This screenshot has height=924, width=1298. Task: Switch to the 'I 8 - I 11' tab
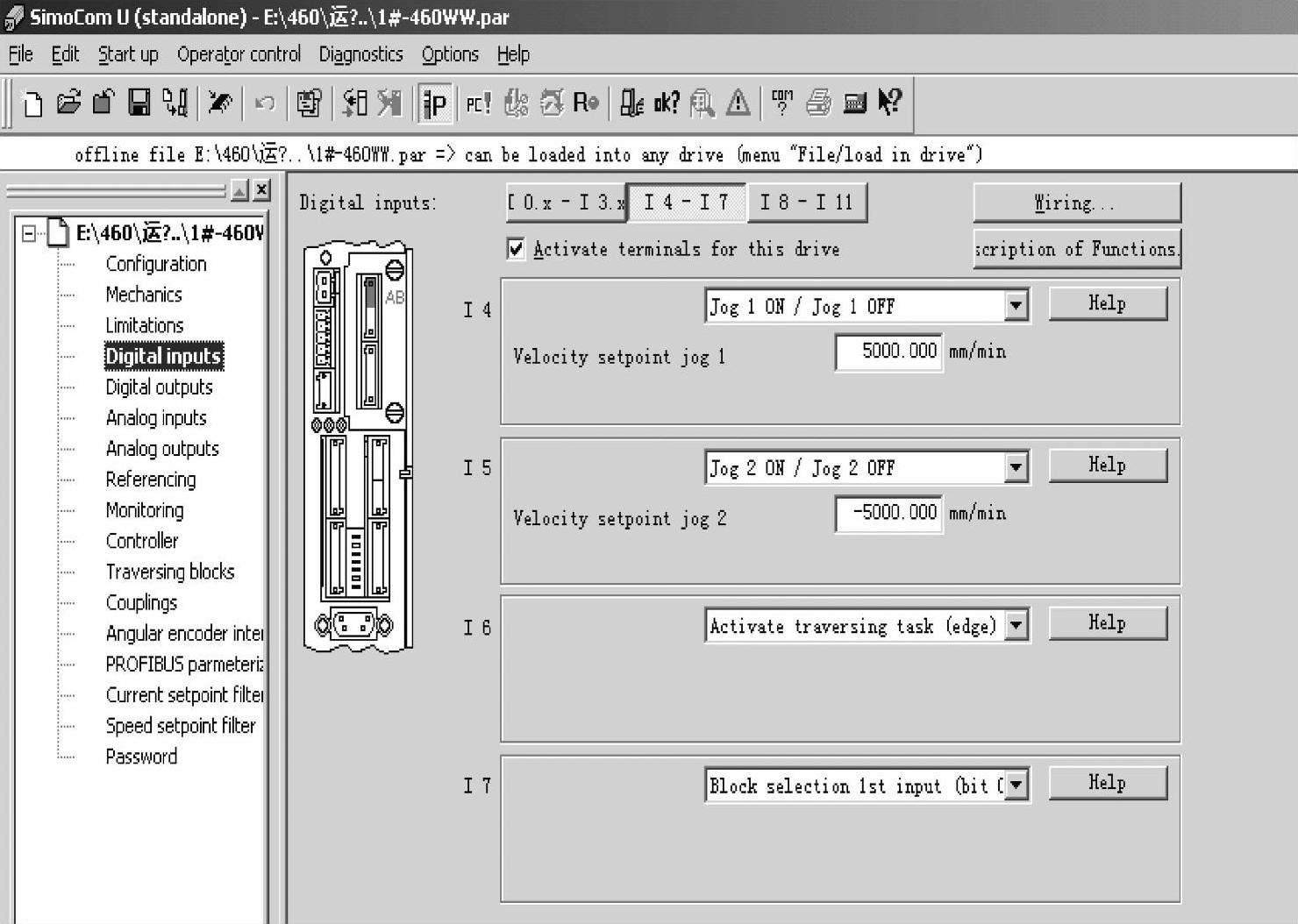pos(806,203)
